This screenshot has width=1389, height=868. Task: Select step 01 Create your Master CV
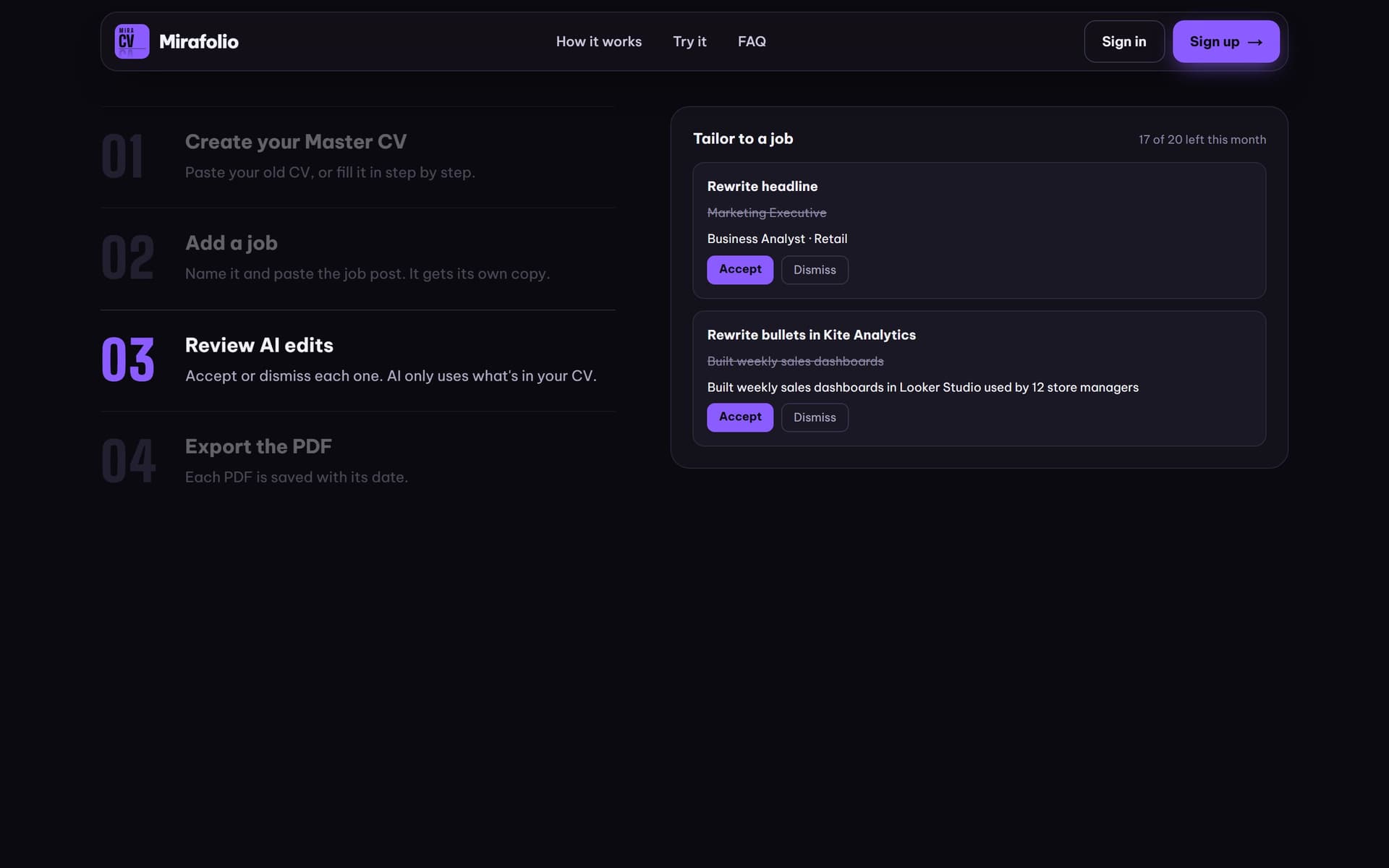pyautogui.click(x=358, y=157)
